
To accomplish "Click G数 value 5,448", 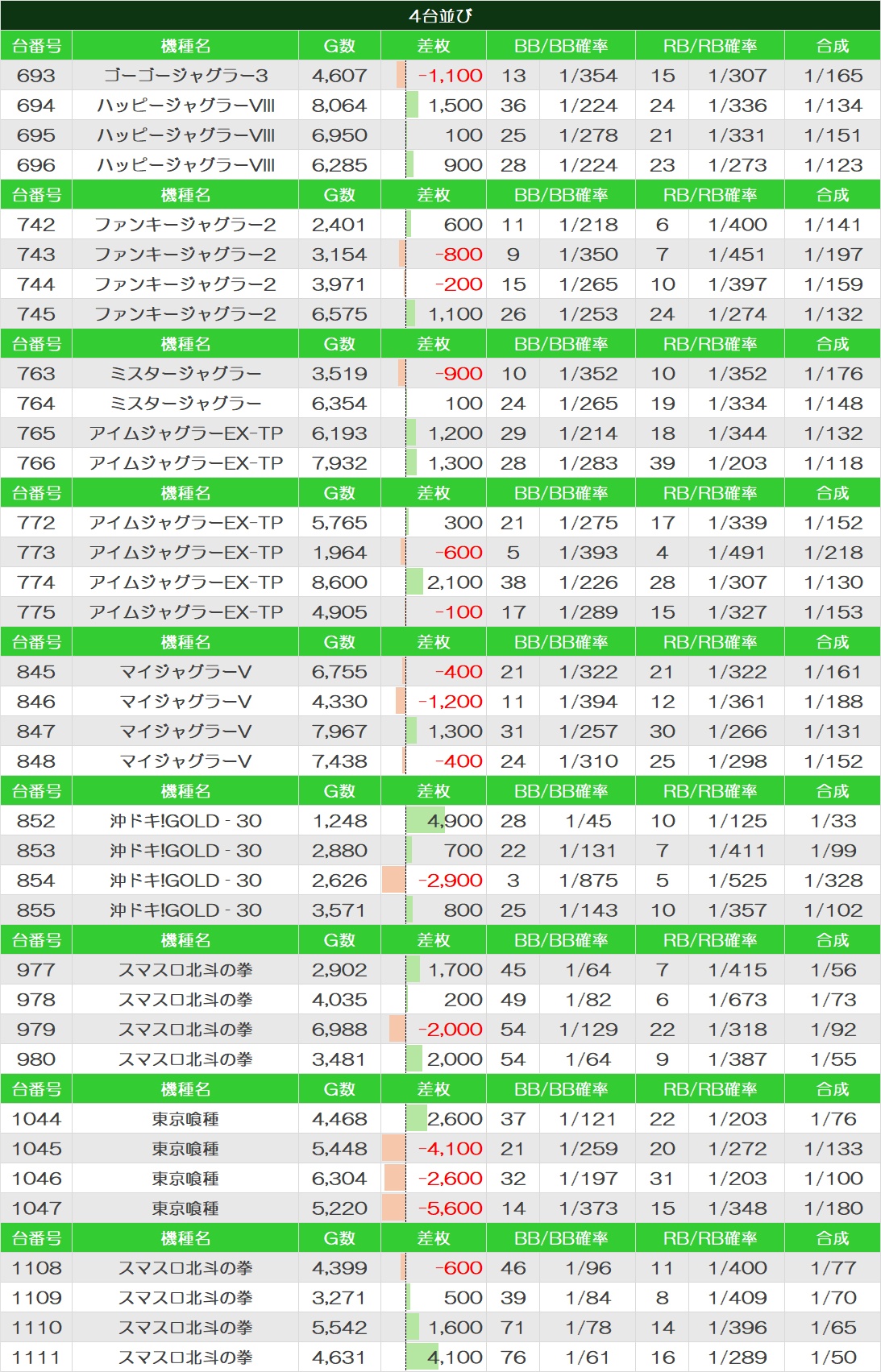I will pyautogui.click(x=339, y=1149).
